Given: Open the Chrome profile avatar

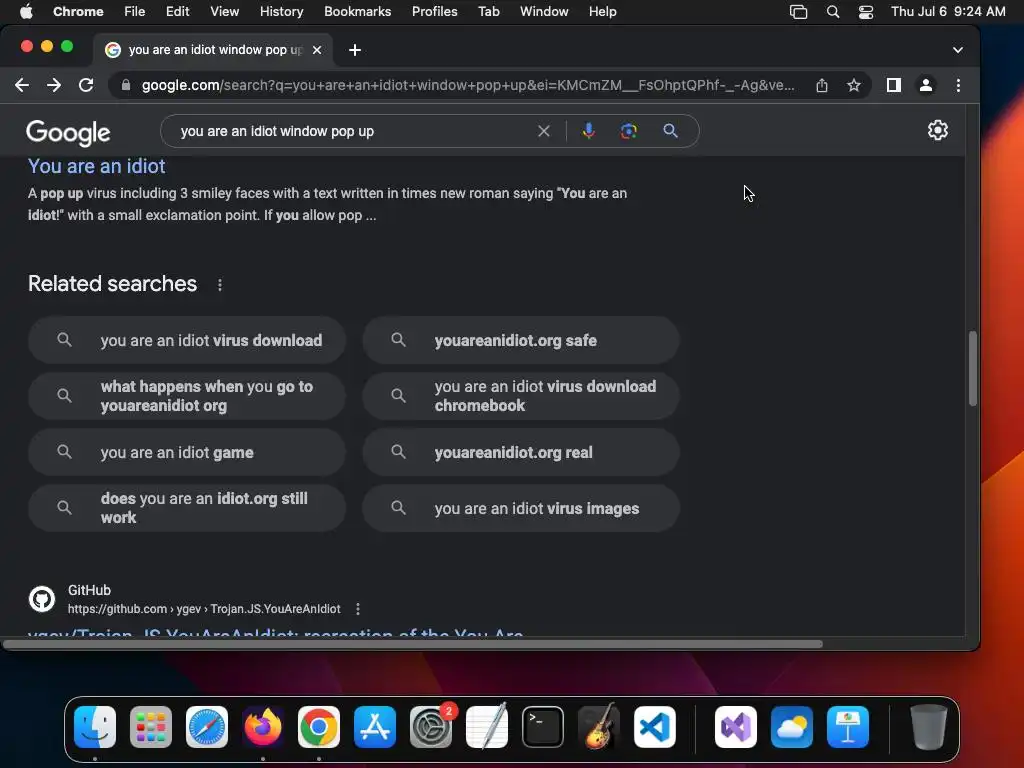Looking at the screenshot, I should click(925, 85).
